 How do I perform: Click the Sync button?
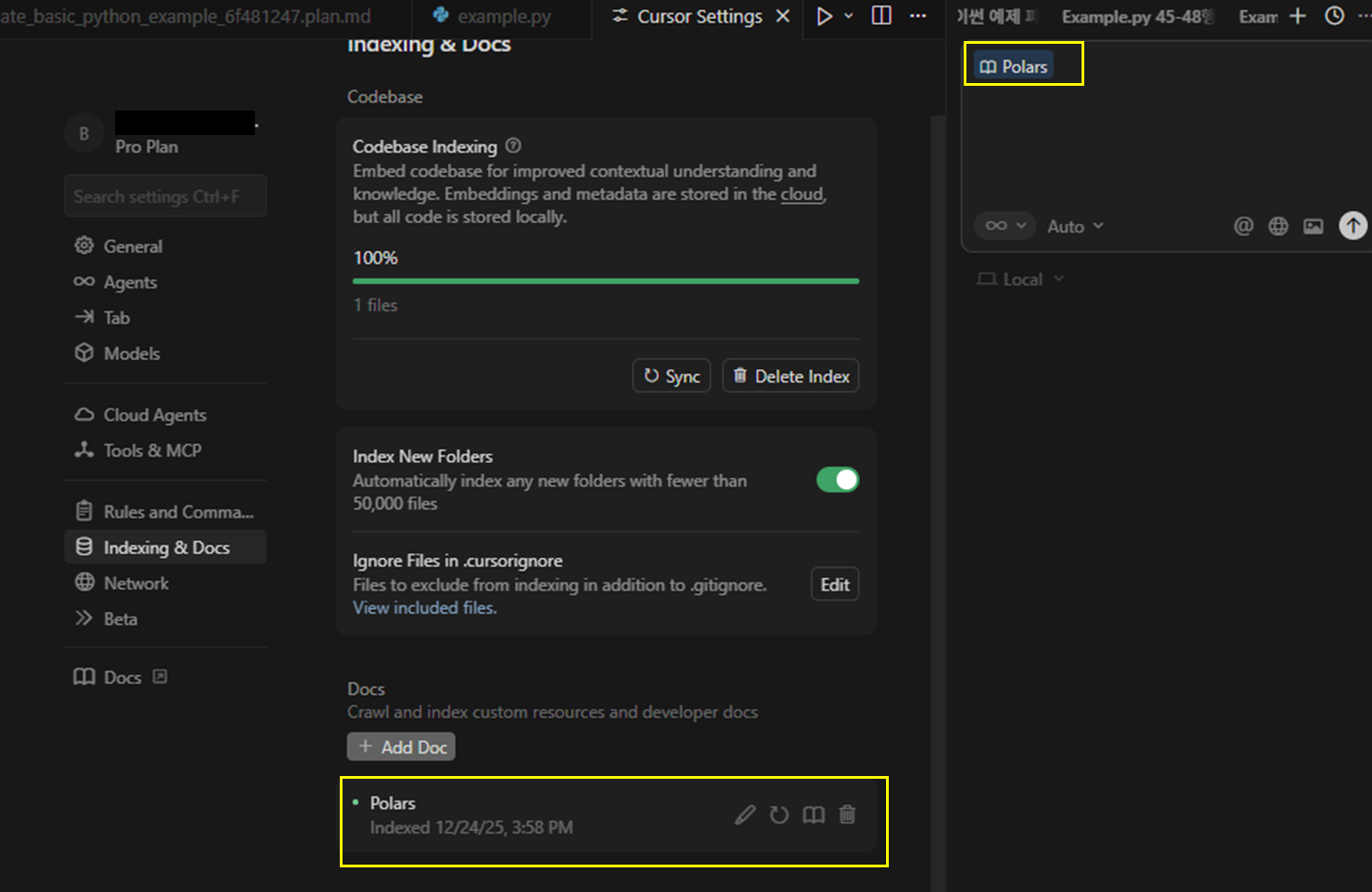click(671, 376)
